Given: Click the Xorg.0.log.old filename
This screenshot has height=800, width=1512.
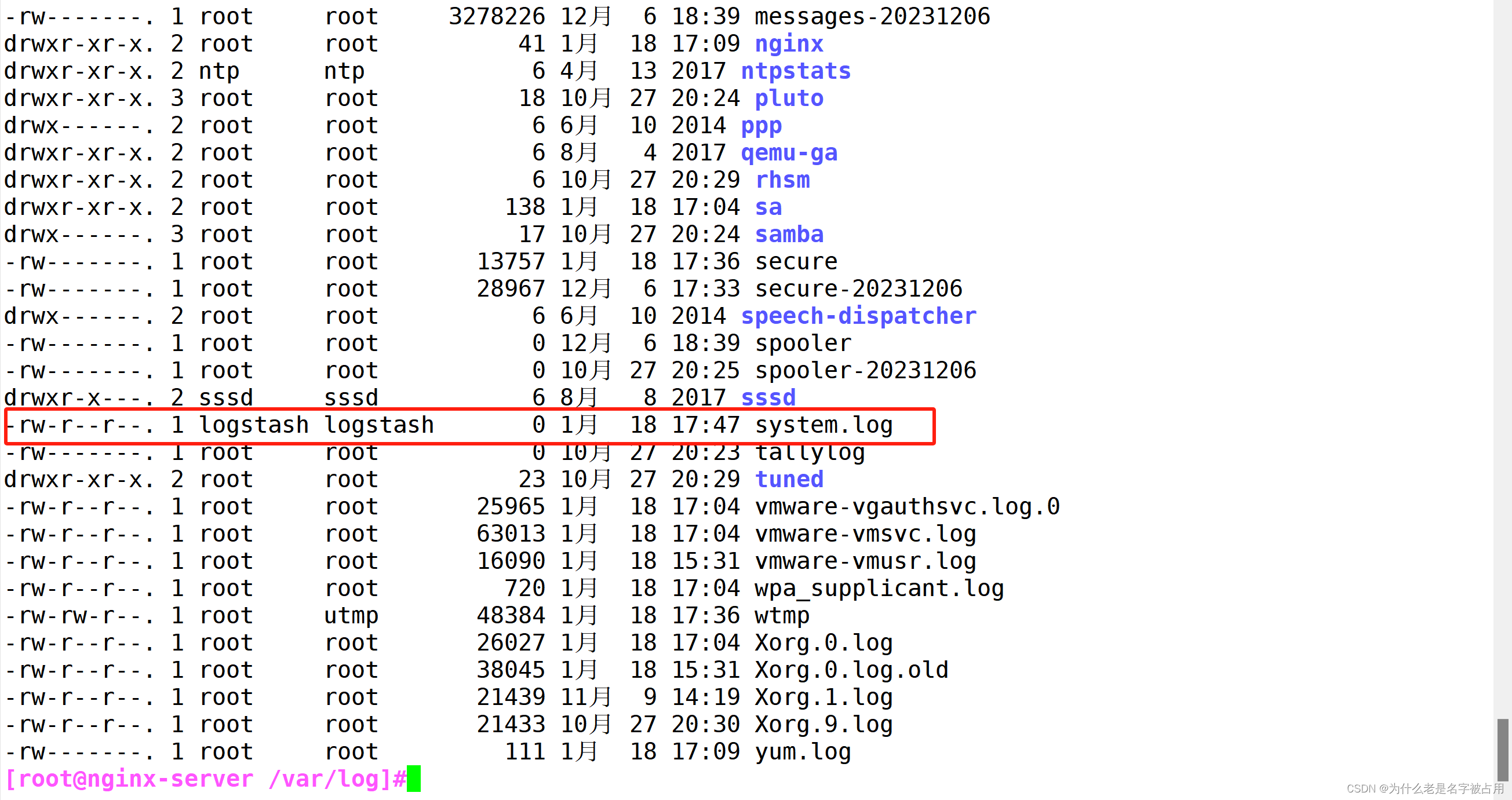Looking at the screenshot, I should [x=851, y=670].
